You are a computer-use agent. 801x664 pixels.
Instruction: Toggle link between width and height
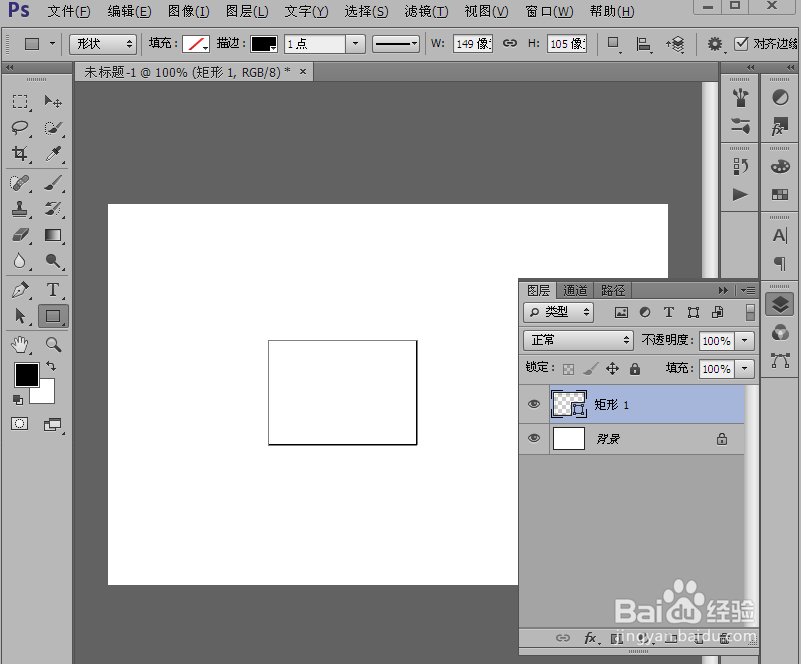509,43
